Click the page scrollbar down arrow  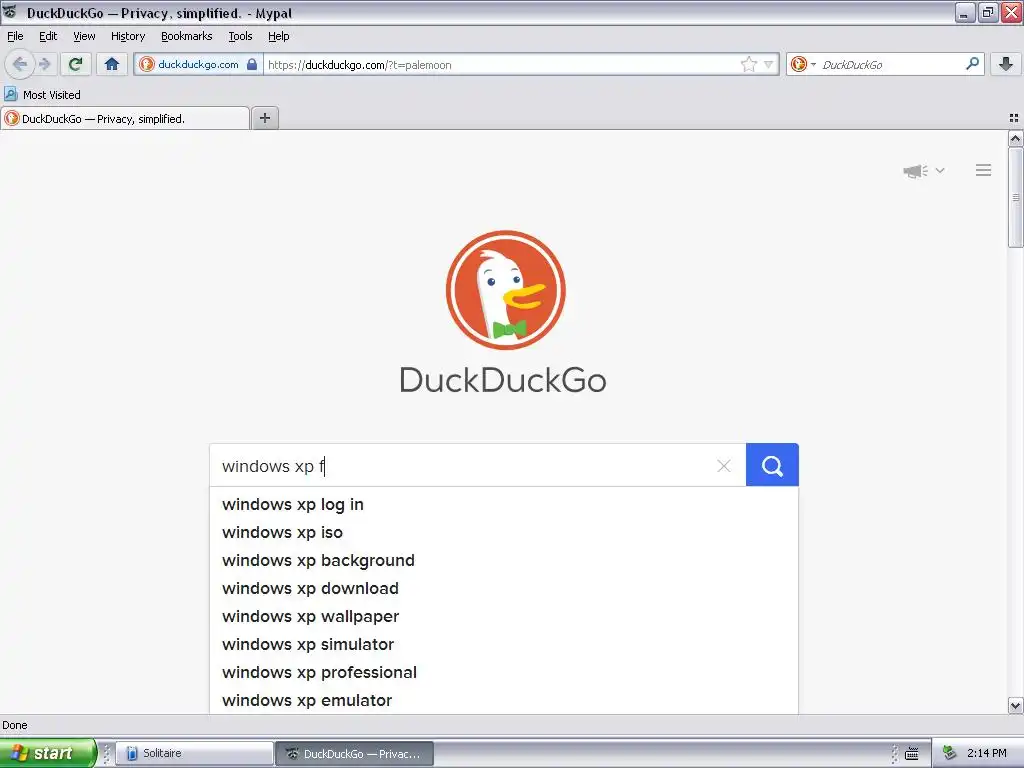1015,705
